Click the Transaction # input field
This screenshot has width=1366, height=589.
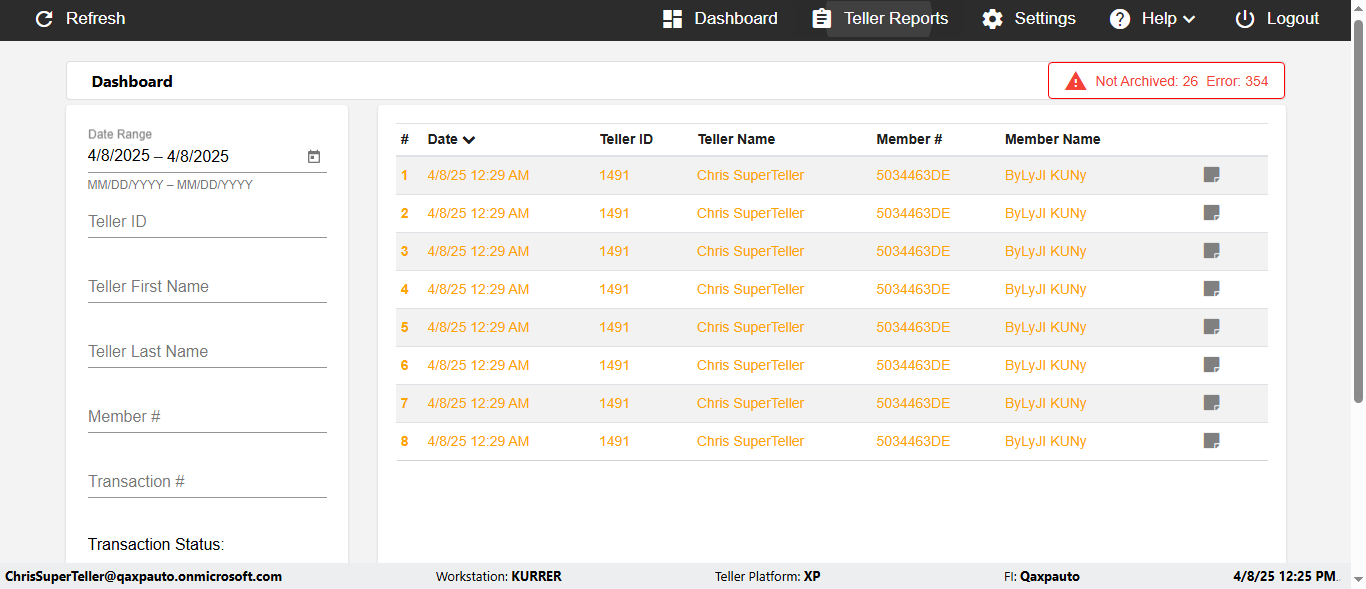207,482
